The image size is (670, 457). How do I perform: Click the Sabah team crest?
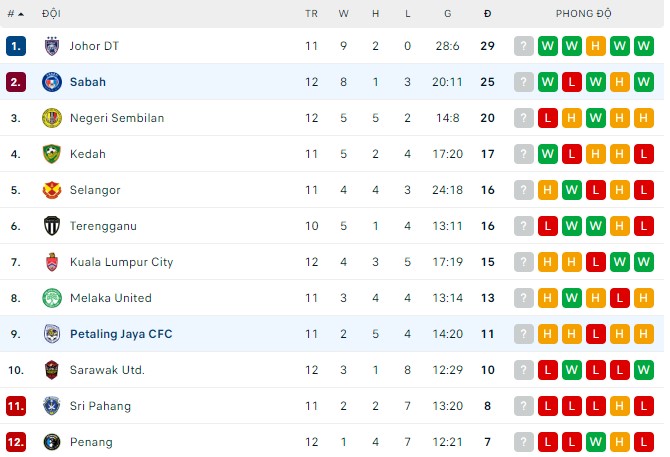click(x=52, y=82)
